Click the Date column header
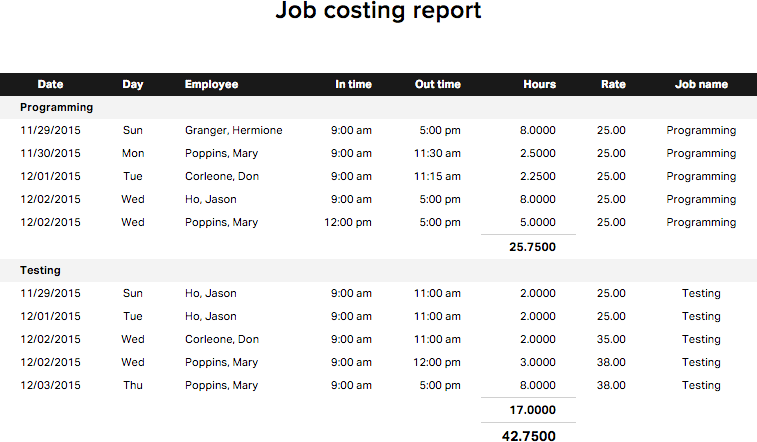The height and width of the screenshot is (442, 757). click(x=50, y=85)
